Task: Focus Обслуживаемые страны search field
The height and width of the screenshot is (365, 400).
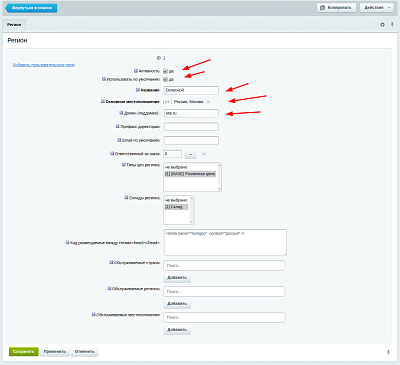Action: [x=224, y=265]
